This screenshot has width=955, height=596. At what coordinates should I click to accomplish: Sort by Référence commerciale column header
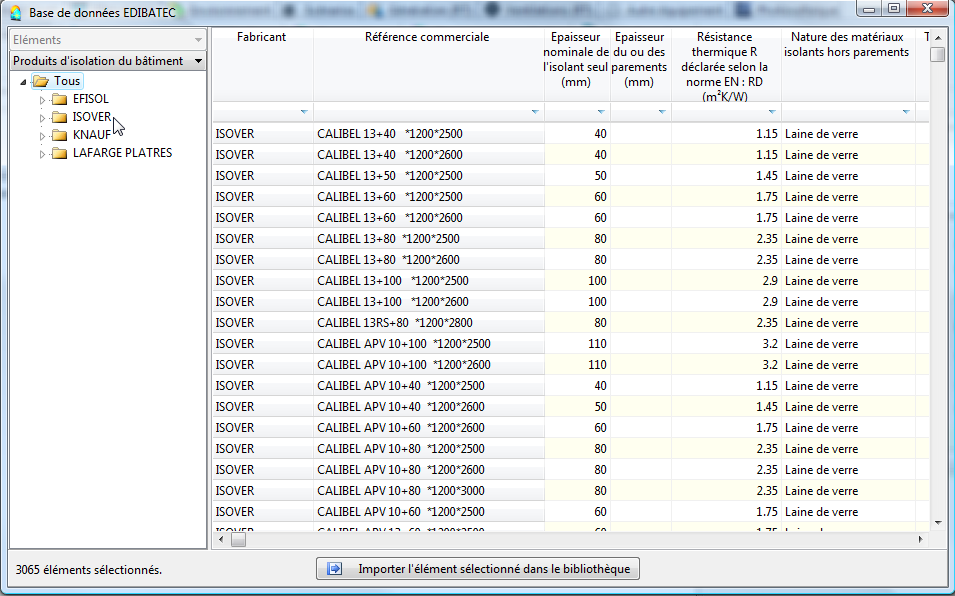(428, 65)
